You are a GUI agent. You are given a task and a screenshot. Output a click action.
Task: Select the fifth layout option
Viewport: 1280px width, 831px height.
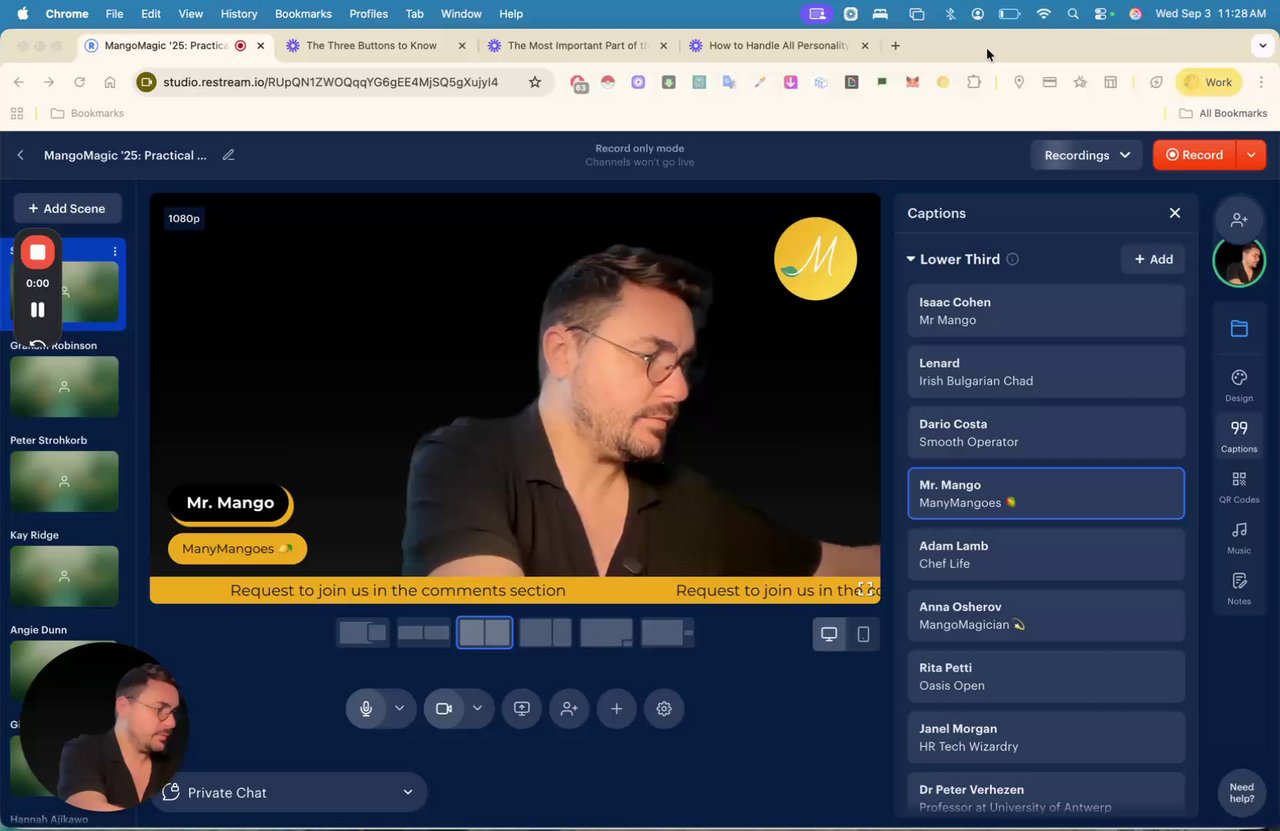coord(606,632)
